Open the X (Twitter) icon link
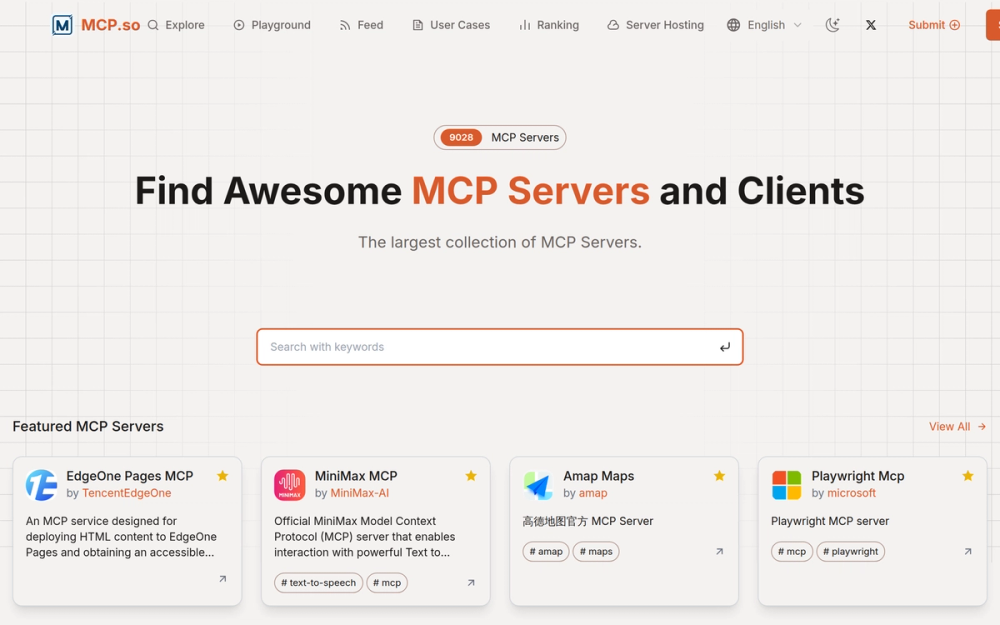Screen dimensions: 1000x625 pyautogui.click(x=871, y=25)
